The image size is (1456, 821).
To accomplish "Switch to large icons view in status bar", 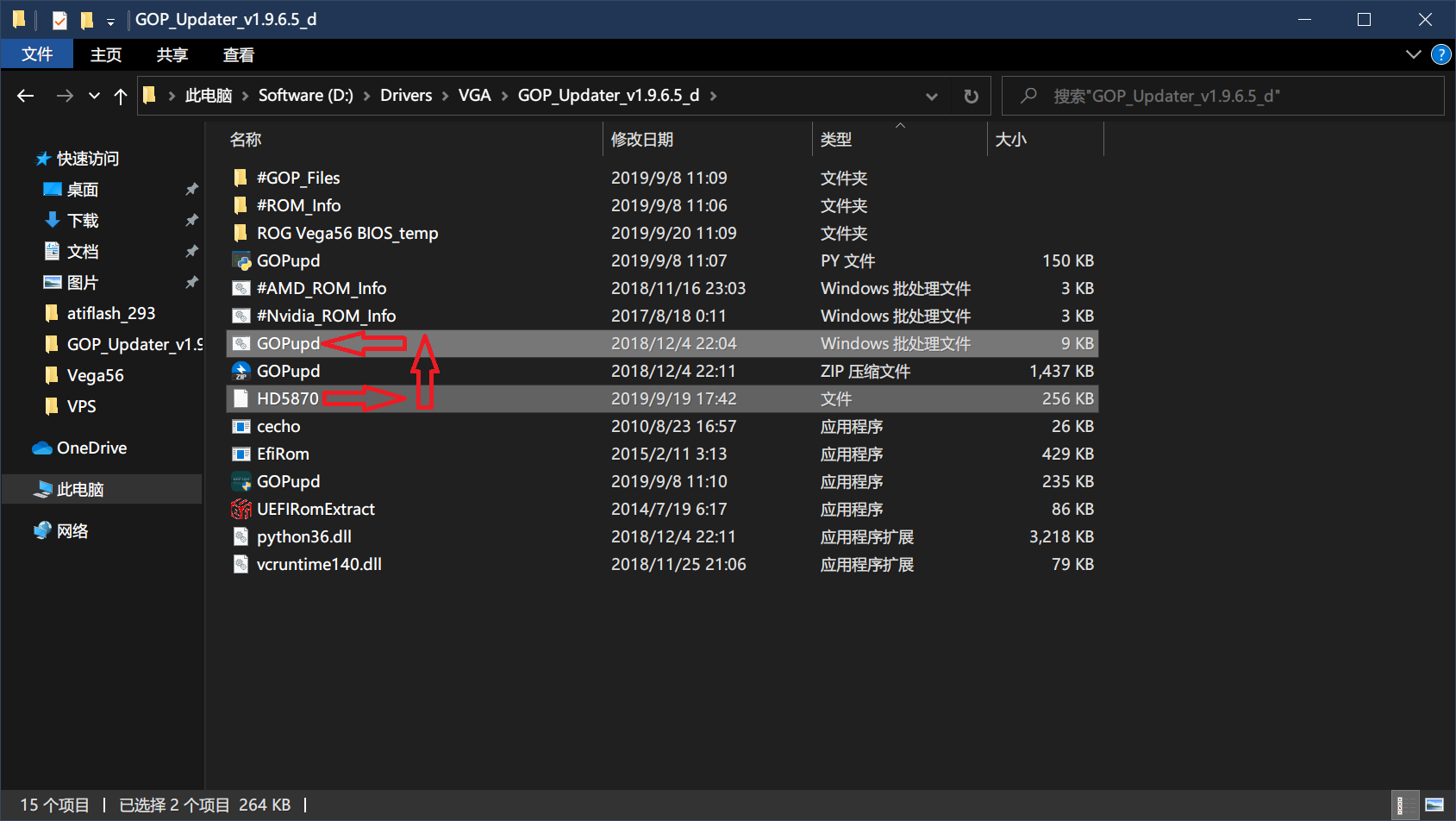I will [x=1434, y=805].
